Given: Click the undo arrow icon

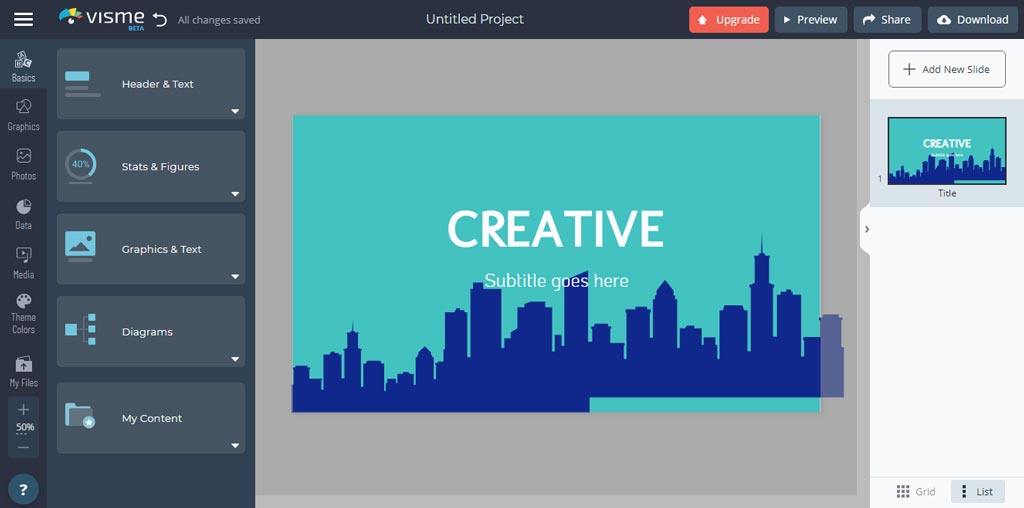Looking at the screenshot, I should (159, 19).
